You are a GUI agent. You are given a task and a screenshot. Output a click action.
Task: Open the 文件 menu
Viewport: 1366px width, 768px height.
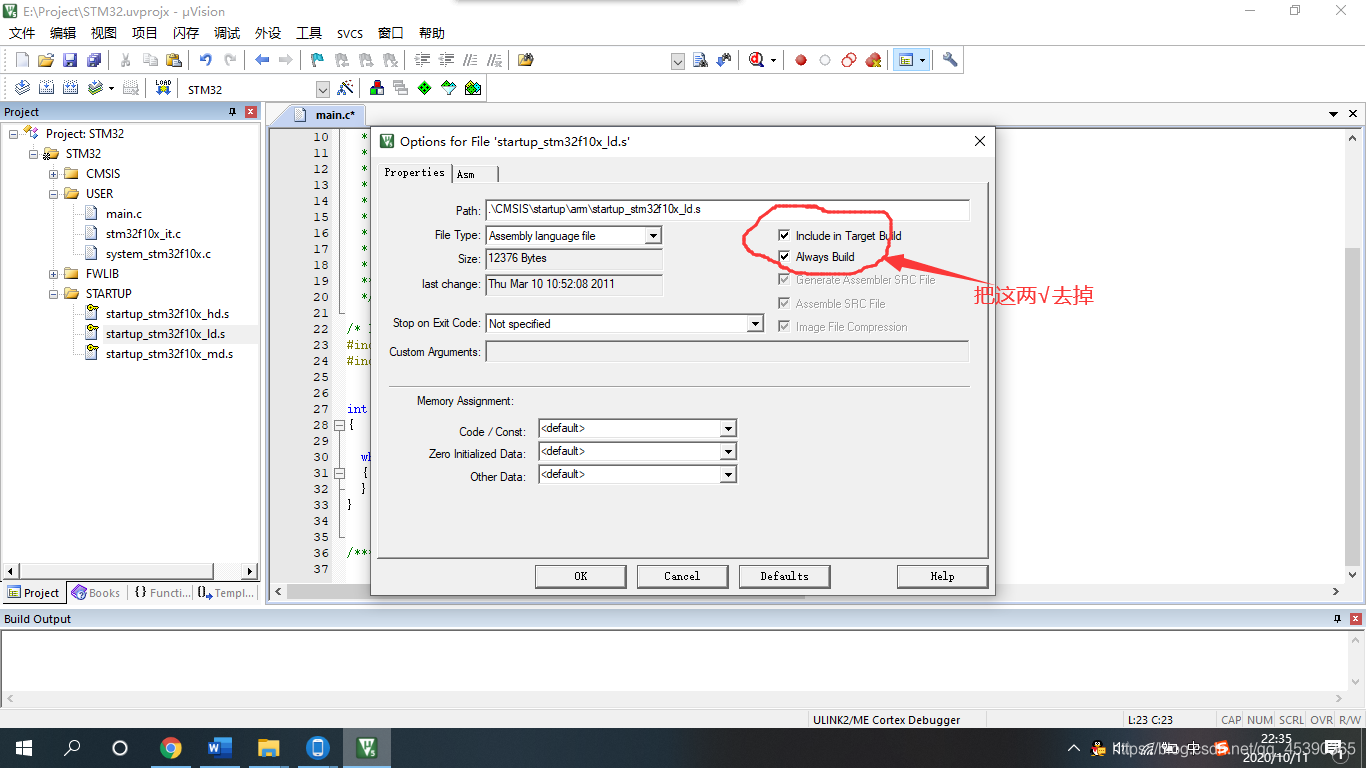coord(22,33)
